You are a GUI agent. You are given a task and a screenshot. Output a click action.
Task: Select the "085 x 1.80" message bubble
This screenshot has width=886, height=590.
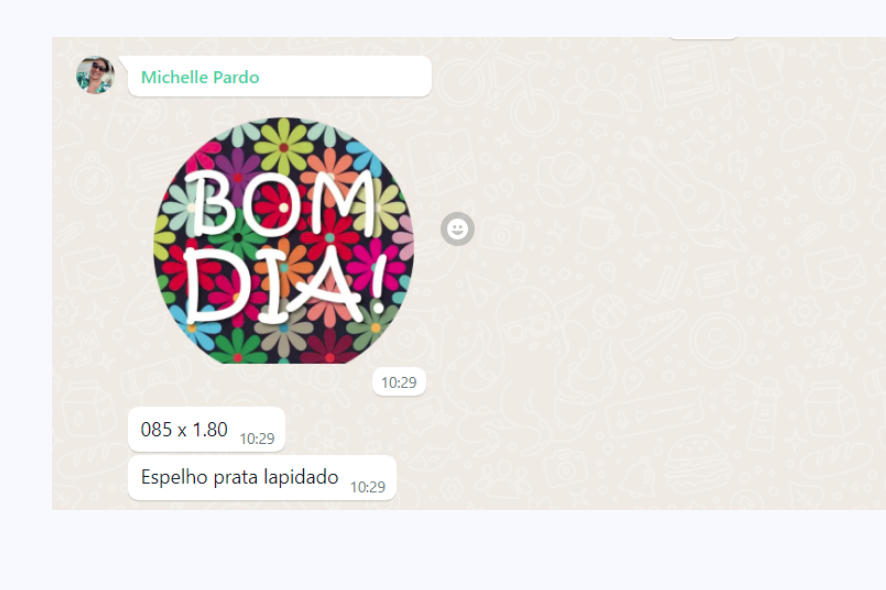[207, 430]
